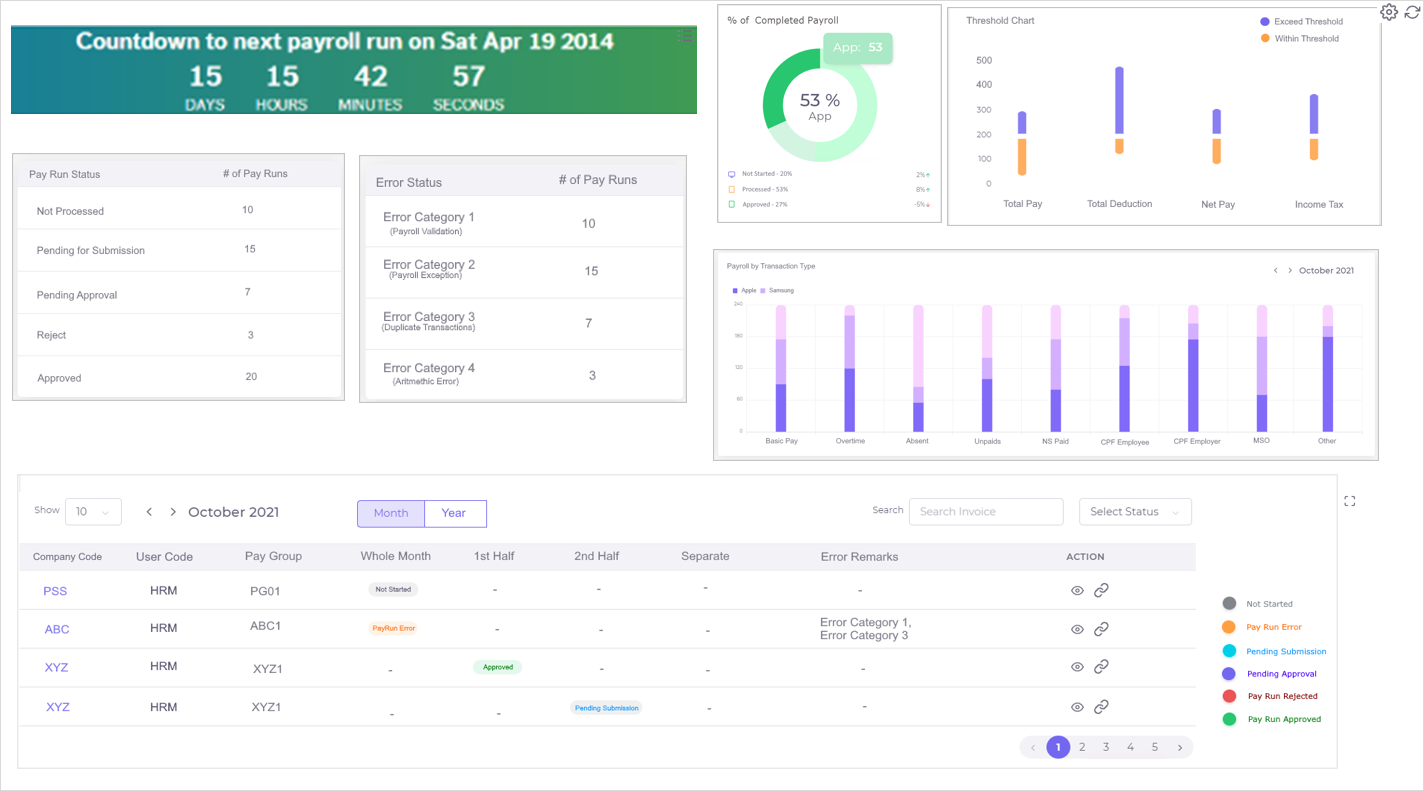Open the Show 10 entries dropdown

(93, 512)
